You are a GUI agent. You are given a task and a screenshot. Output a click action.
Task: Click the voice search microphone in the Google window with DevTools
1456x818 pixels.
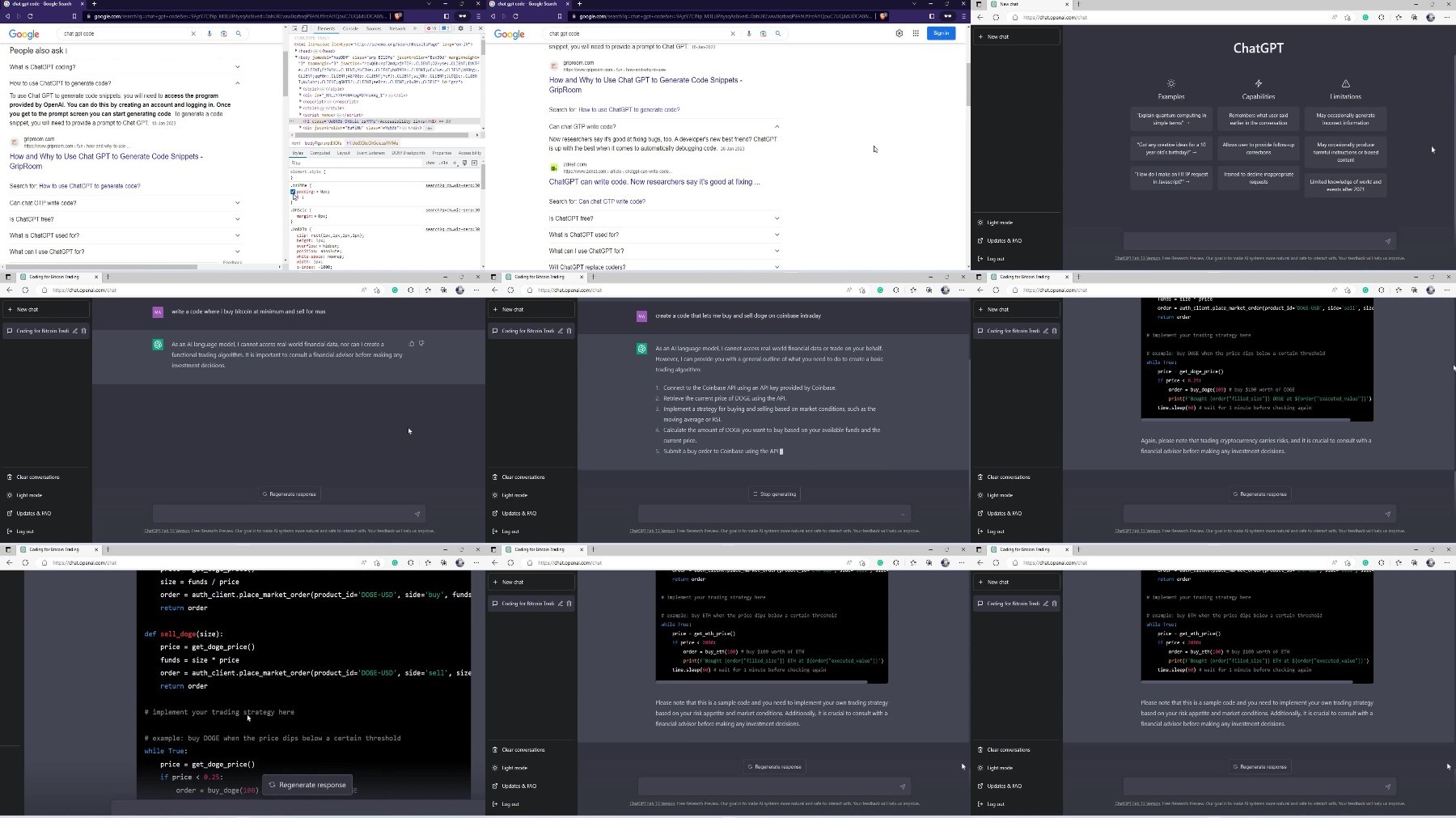(210, 34)
